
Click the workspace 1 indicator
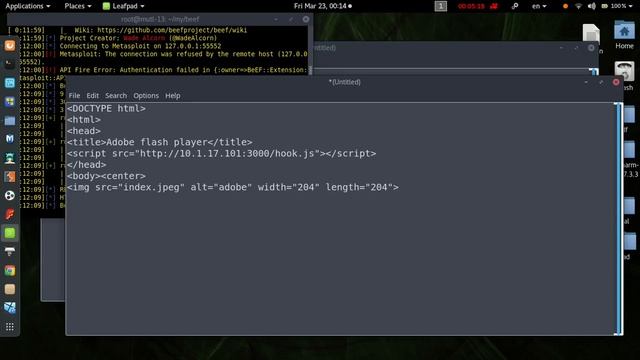440,6
